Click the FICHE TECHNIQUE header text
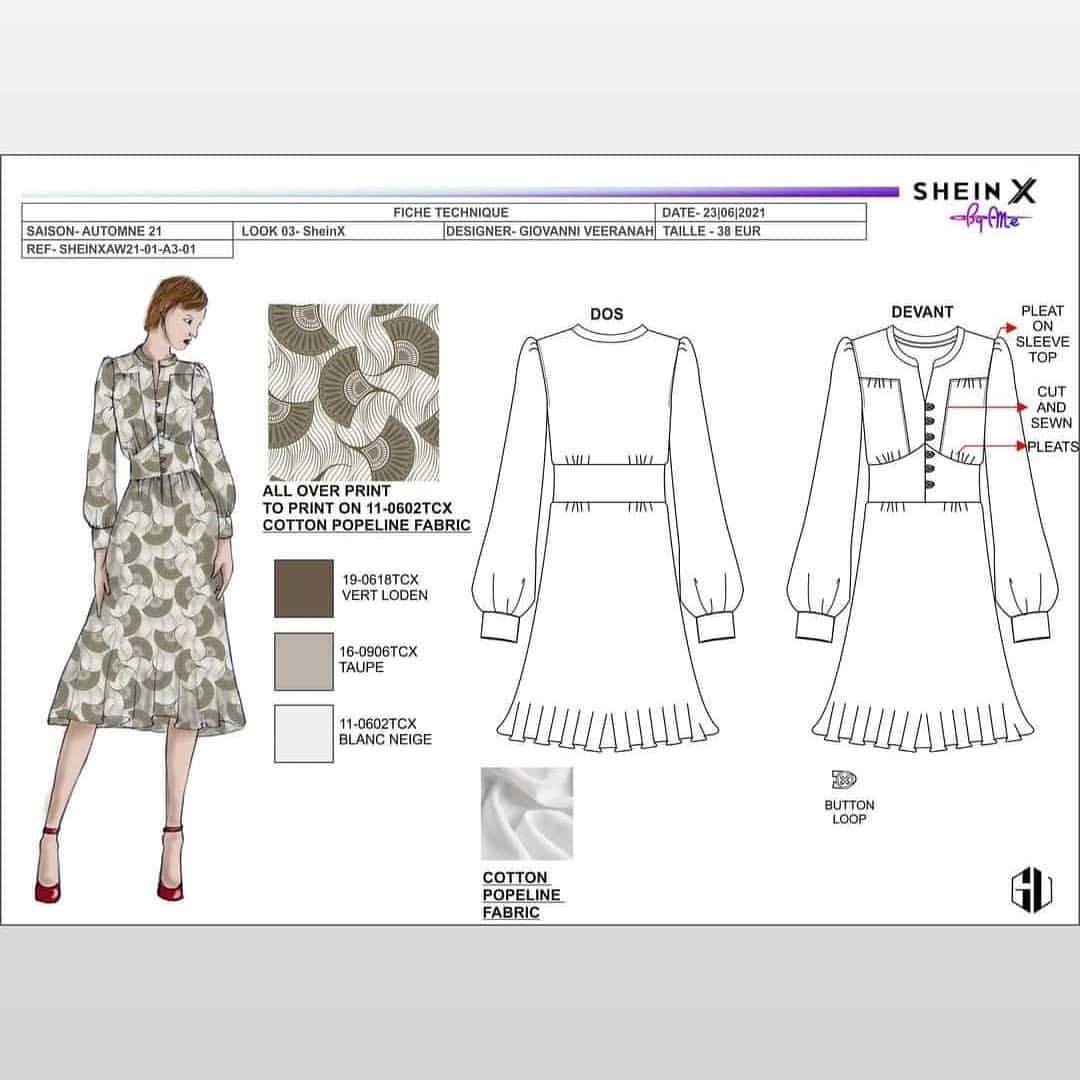 (x=451, y=212)
